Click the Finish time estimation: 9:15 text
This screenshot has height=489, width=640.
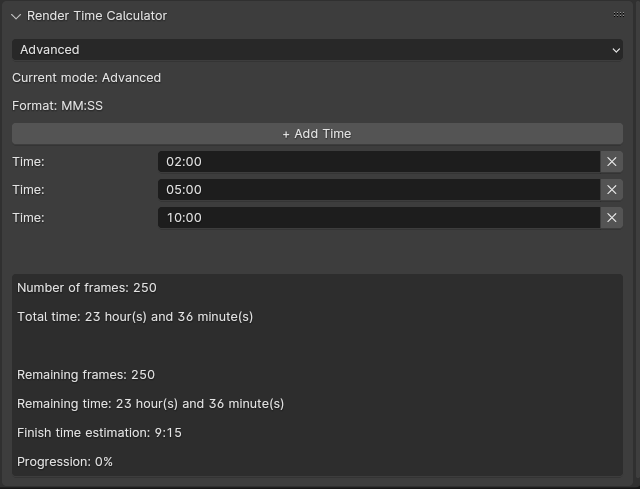tap(99, 433)
